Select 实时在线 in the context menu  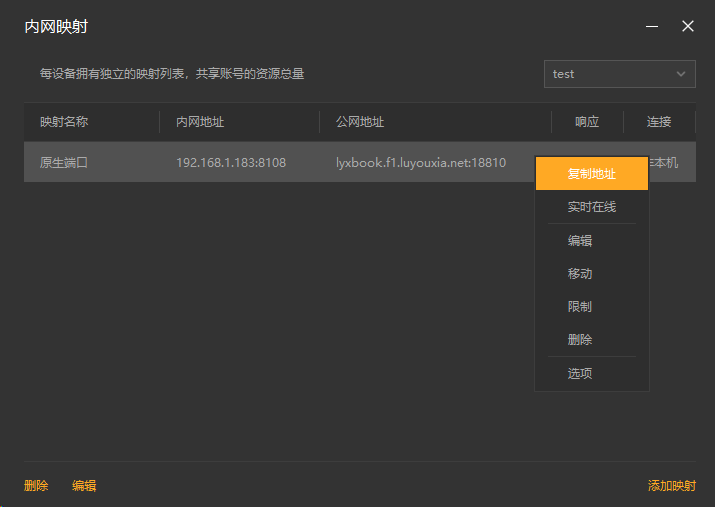point(591,207)
